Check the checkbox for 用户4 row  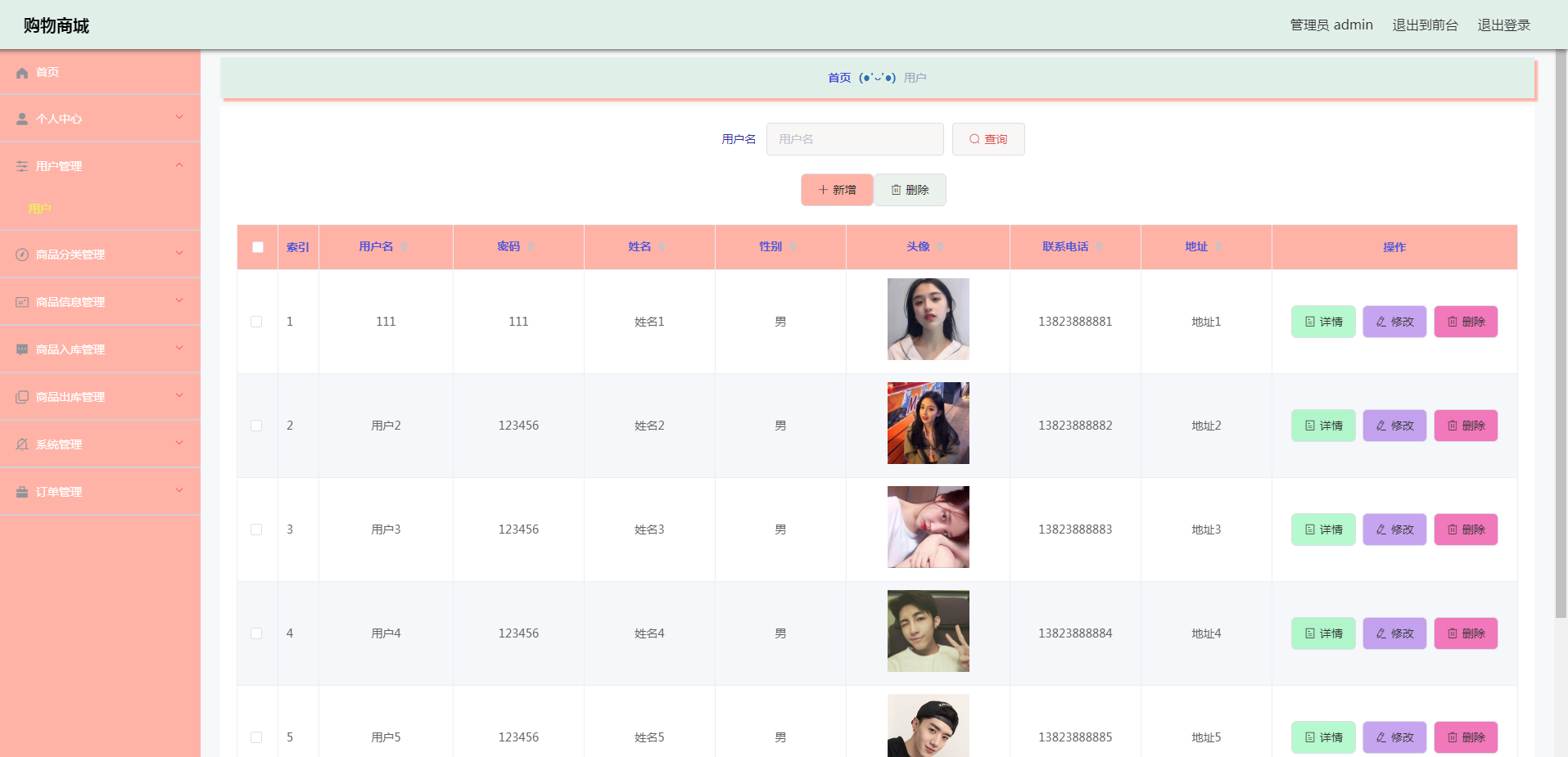click(x=256, y=634)
